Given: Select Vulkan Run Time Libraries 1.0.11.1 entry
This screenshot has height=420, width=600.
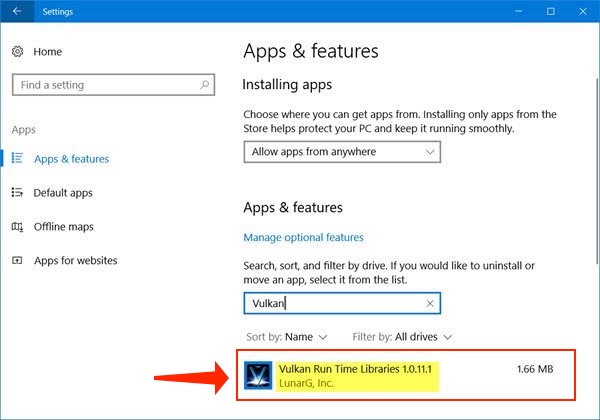Looking at the screenshot, I should [x=358, y=369].
